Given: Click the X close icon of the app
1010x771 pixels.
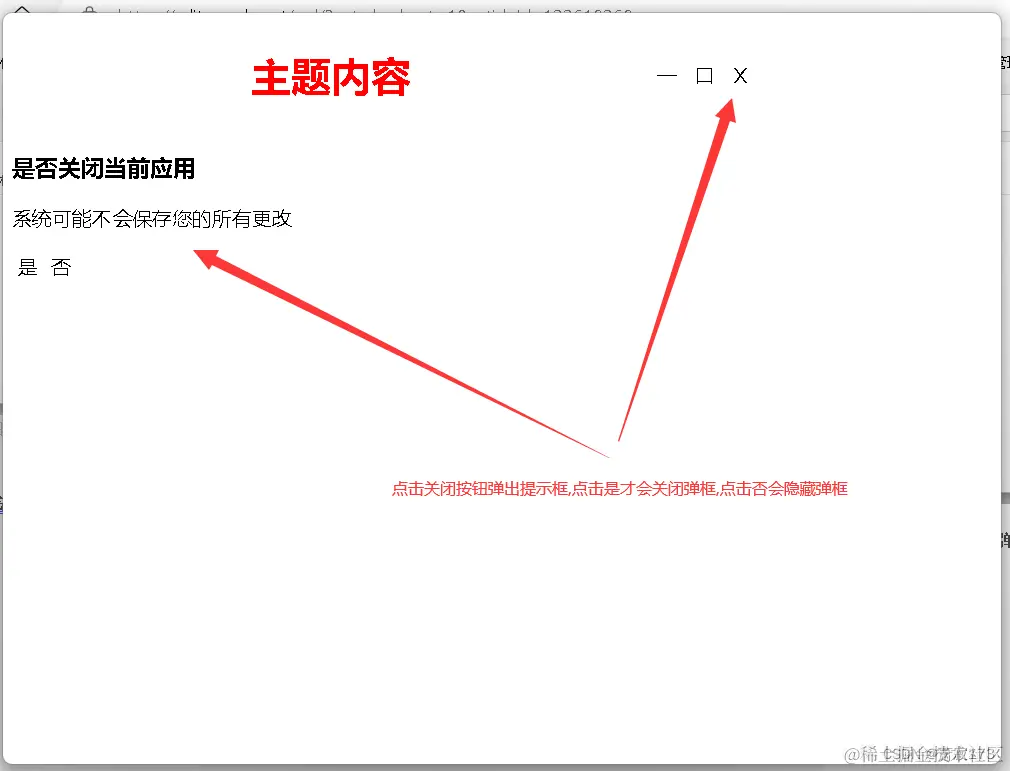Looking at the screenshot, I should 739,75.
